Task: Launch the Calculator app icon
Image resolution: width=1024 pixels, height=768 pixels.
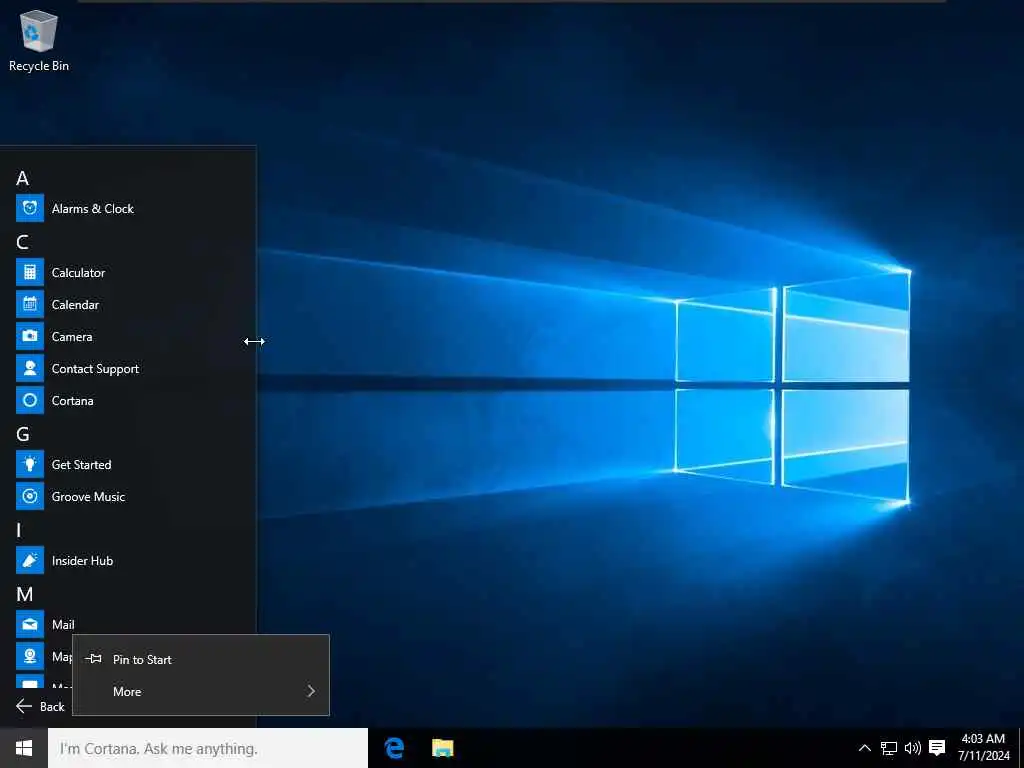Action: [x=30, y=272]
